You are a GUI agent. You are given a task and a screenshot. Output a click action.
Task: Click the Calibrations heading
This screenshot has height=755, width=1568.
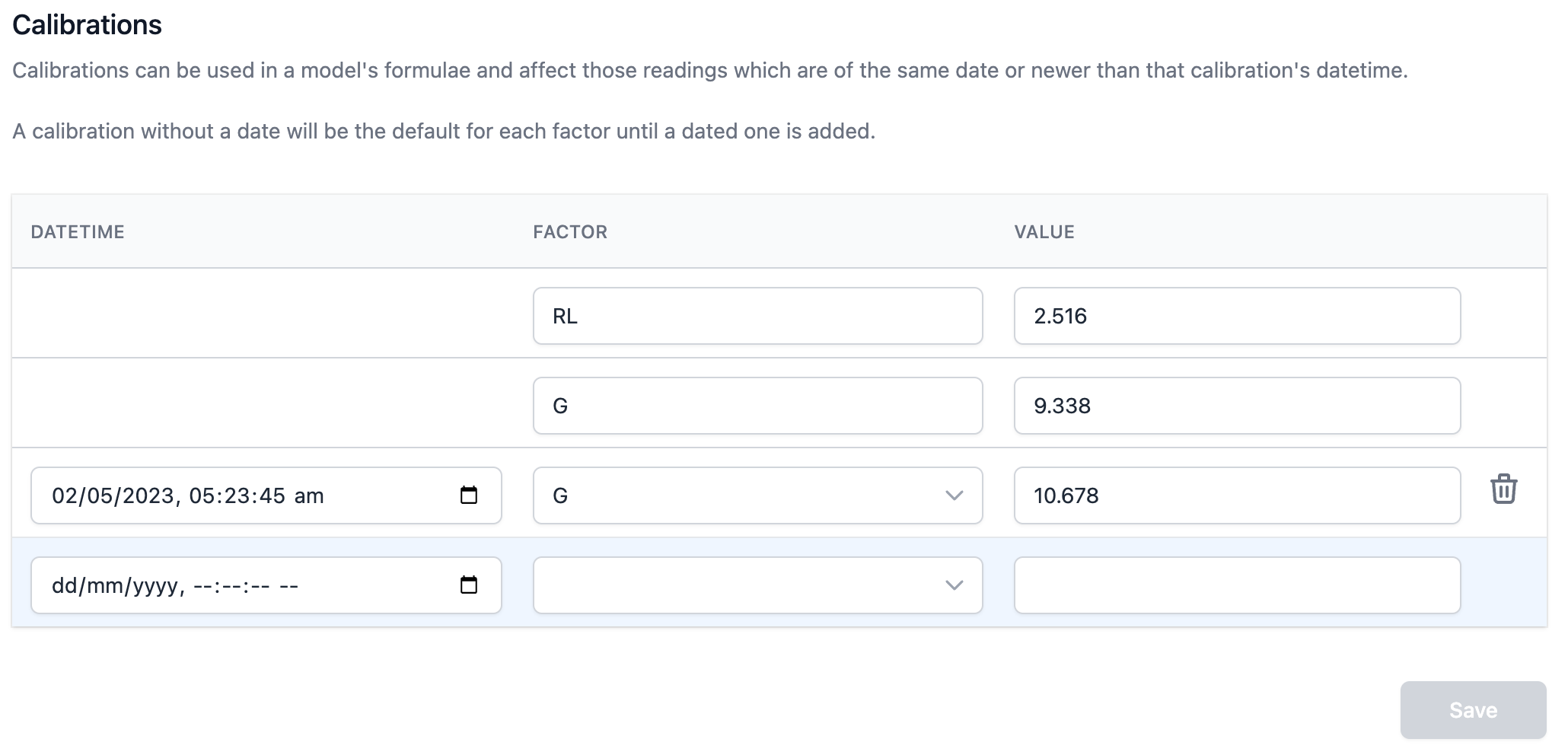click(88, 25)
